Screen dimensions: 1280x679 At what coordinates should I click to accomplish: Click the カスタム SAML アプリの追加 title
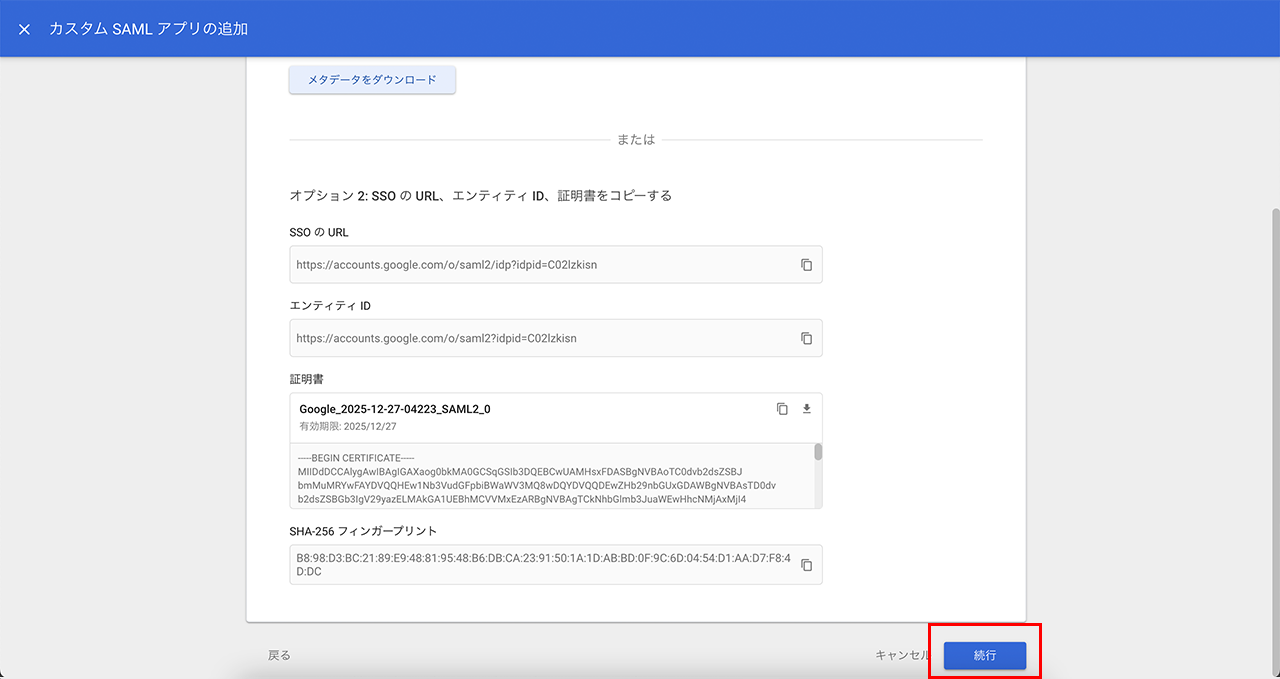148,29
